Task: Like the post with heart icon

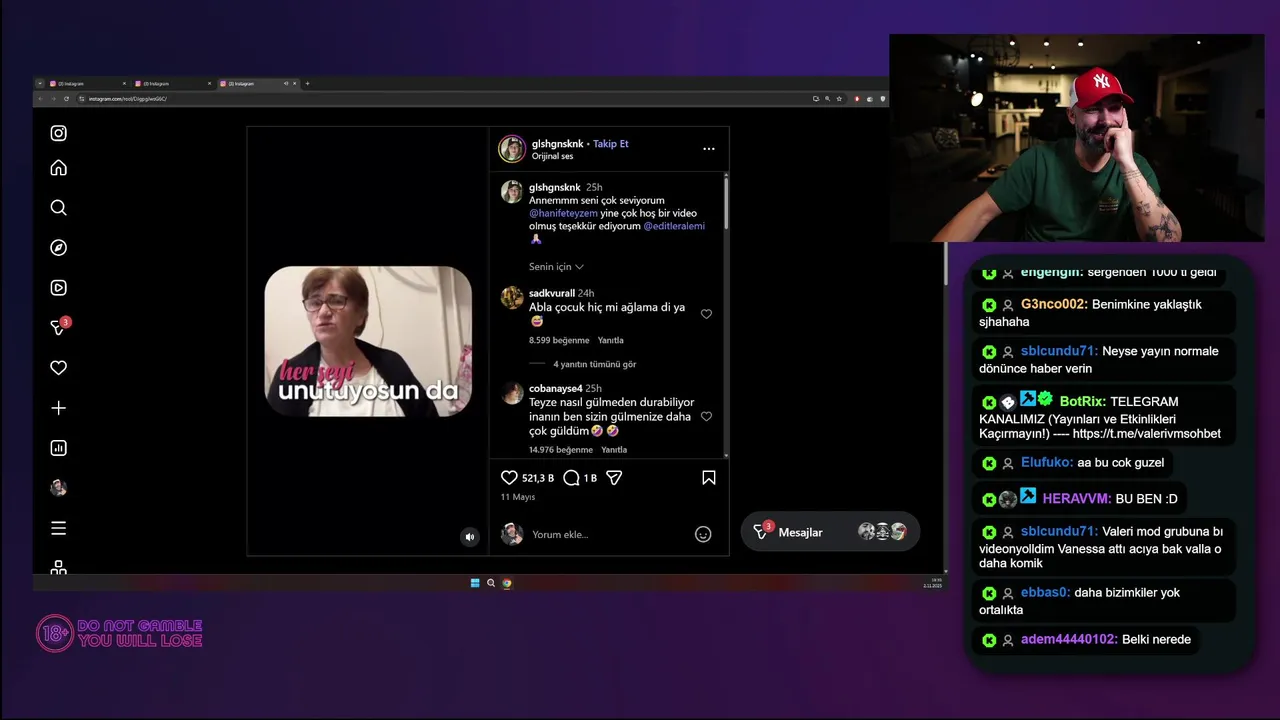Action: 509,478
